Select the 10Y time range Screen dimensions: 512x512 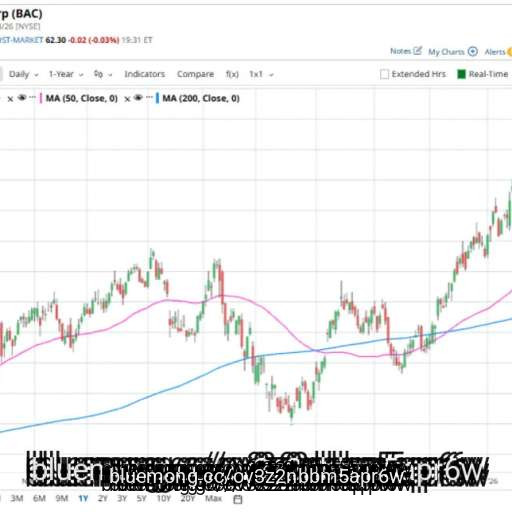coord(164,498)
